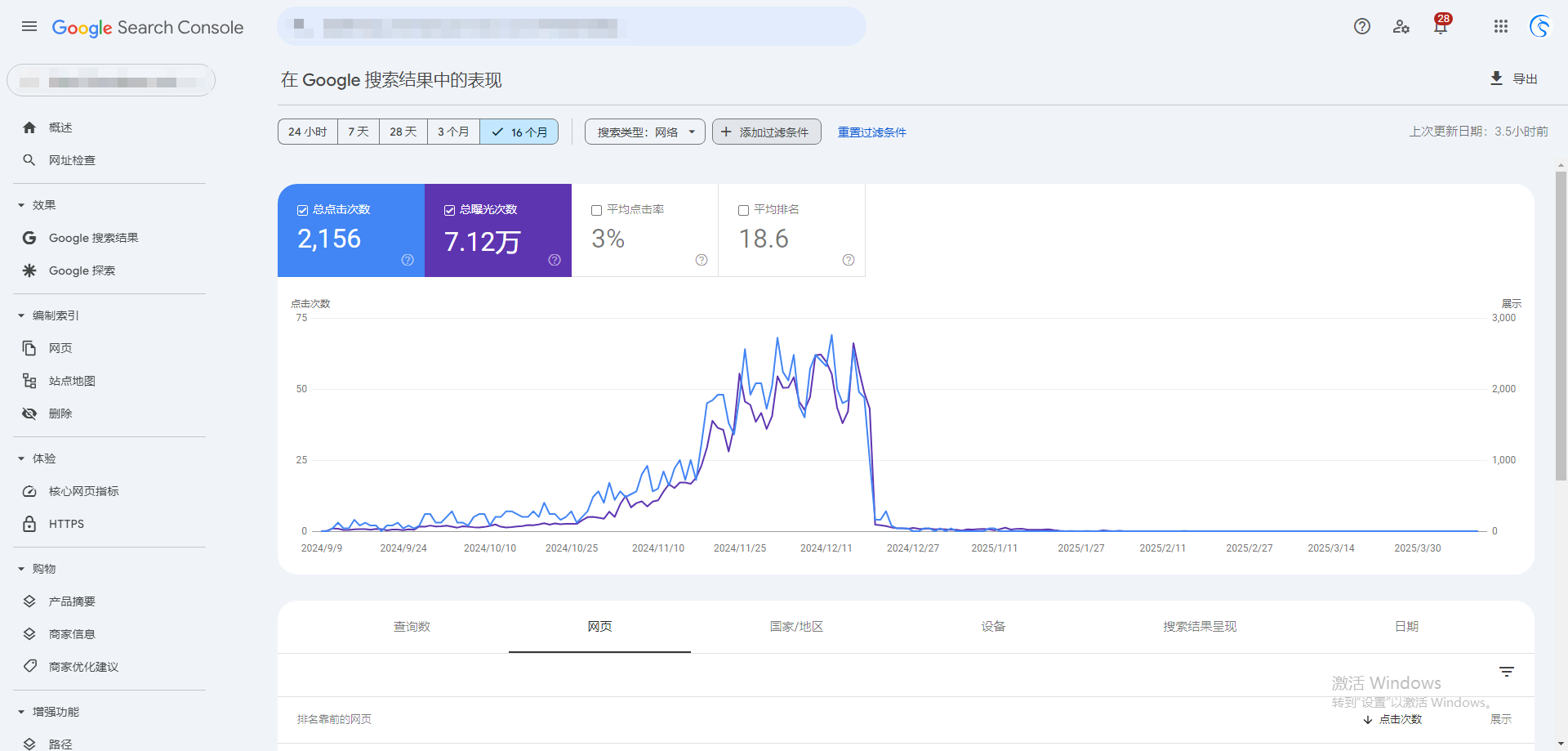Collapse the 购物 sidebar section
Image resolution: width=1568 pixels, height=751 pixels.
[x=21, y=569]
